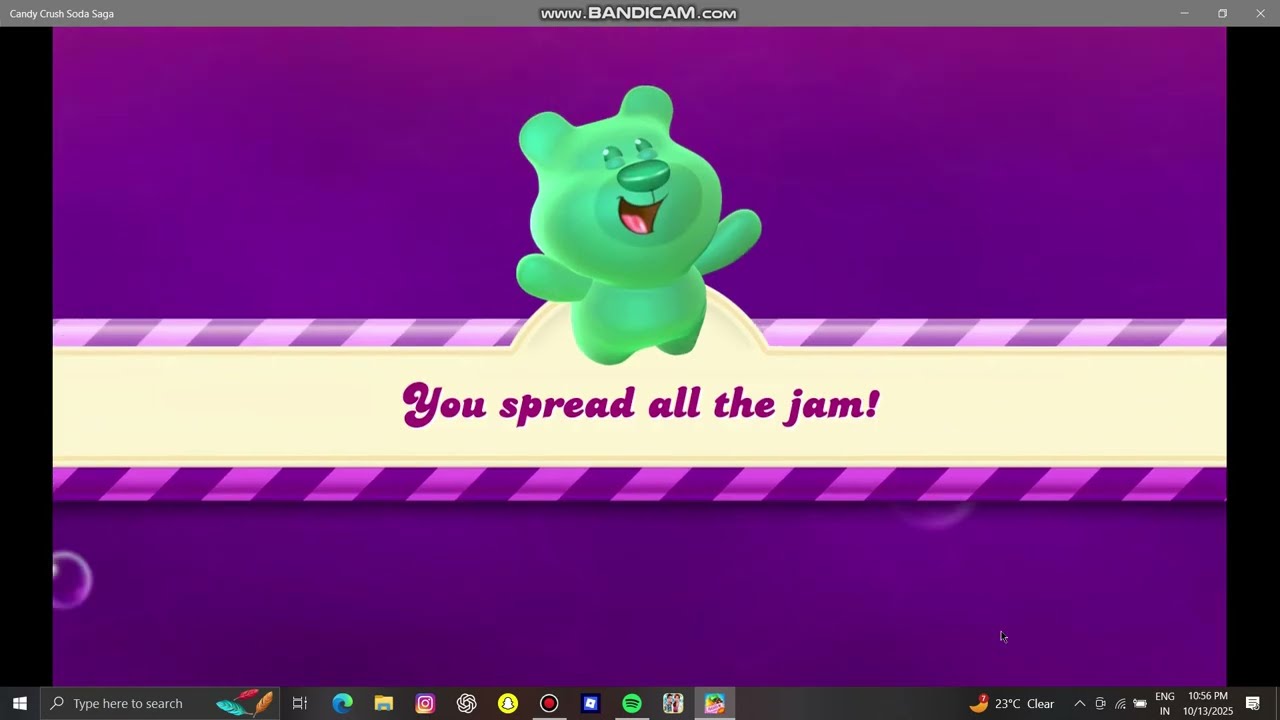Click the Meet Now tray icon

[1100, 703]
